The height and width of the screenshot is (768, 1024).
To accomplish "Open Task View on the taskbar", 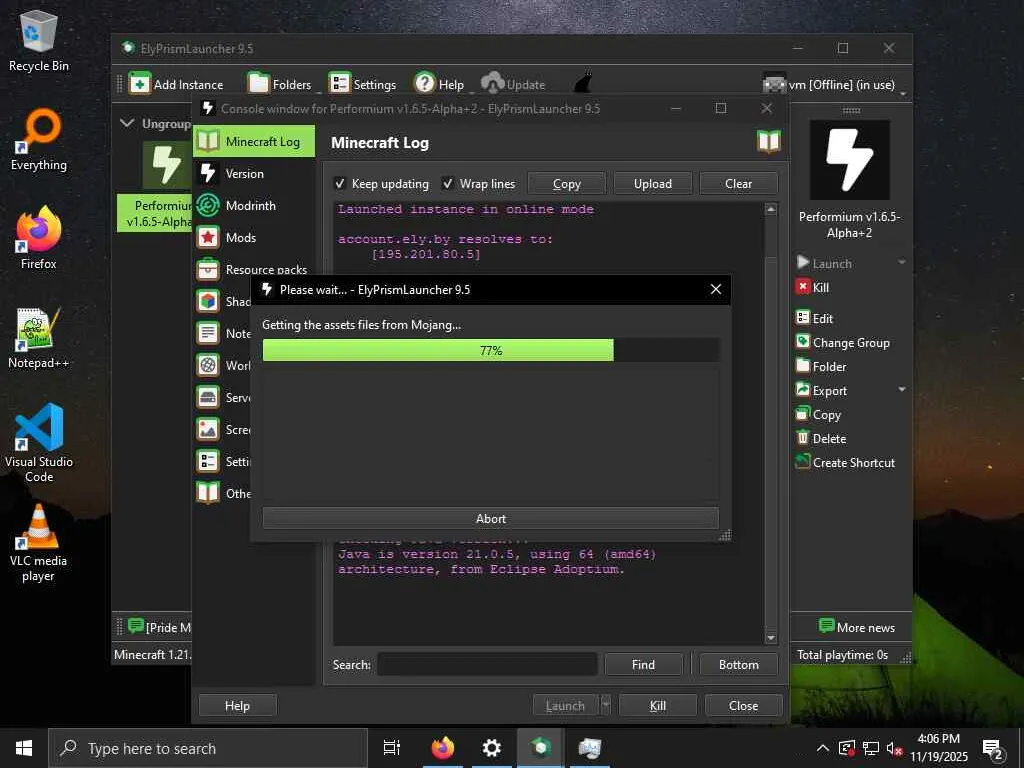I will point(392,748).
